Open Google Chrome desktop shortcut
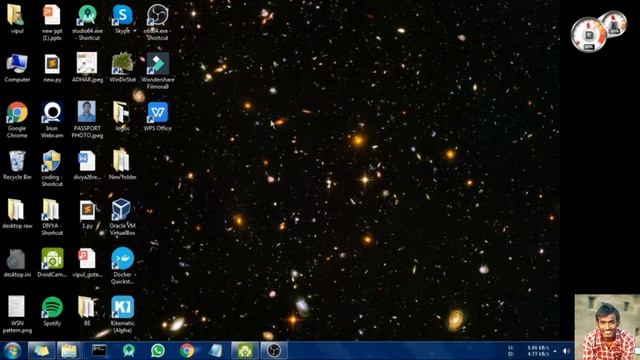This screenshot has height=360, width=640. point(17,113)
